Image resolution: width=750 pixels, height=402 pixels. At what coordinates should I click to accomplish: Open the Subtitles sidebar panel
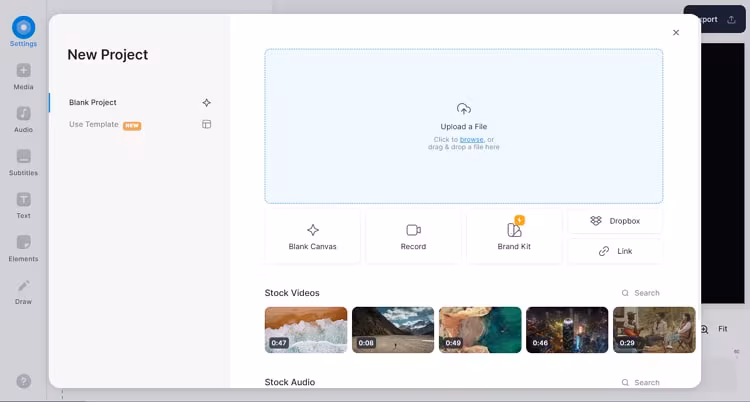tap(23, 163)
